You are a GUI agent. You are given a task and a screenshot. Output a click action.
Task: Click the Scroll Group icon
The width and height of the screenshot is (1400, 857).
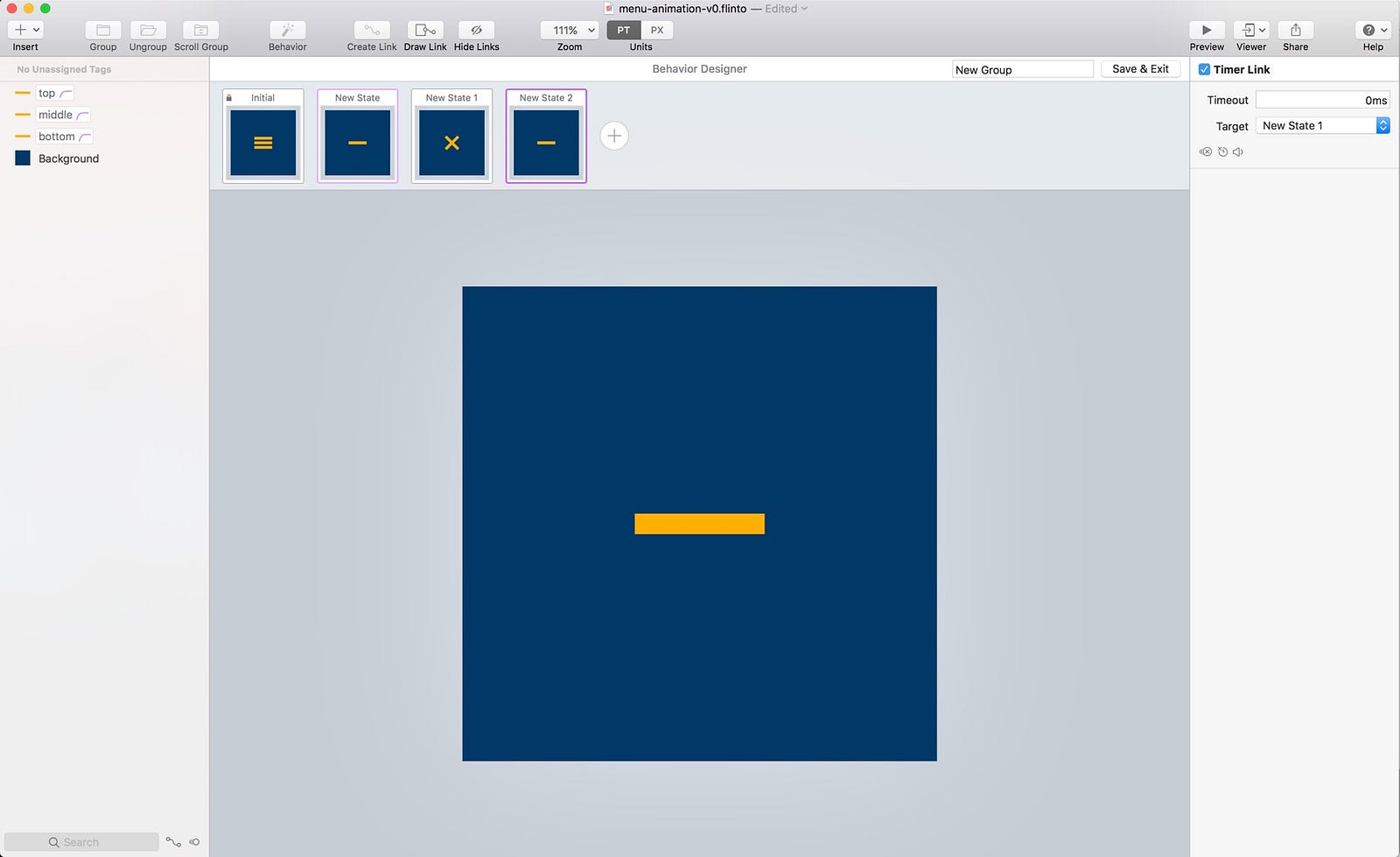tap(201, 30)
